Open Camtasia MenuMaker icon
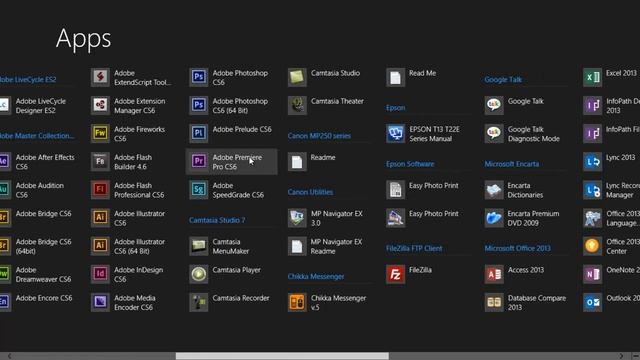640x360 pixels. coord(199,246)
